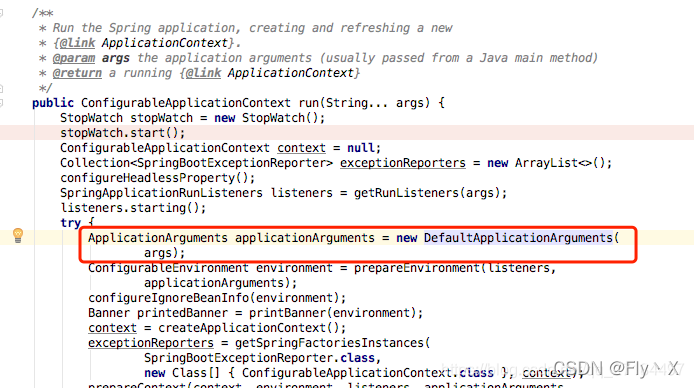Screen dimensions: 694x388
Task: Click the try keyword
Action: pos(71,223)
